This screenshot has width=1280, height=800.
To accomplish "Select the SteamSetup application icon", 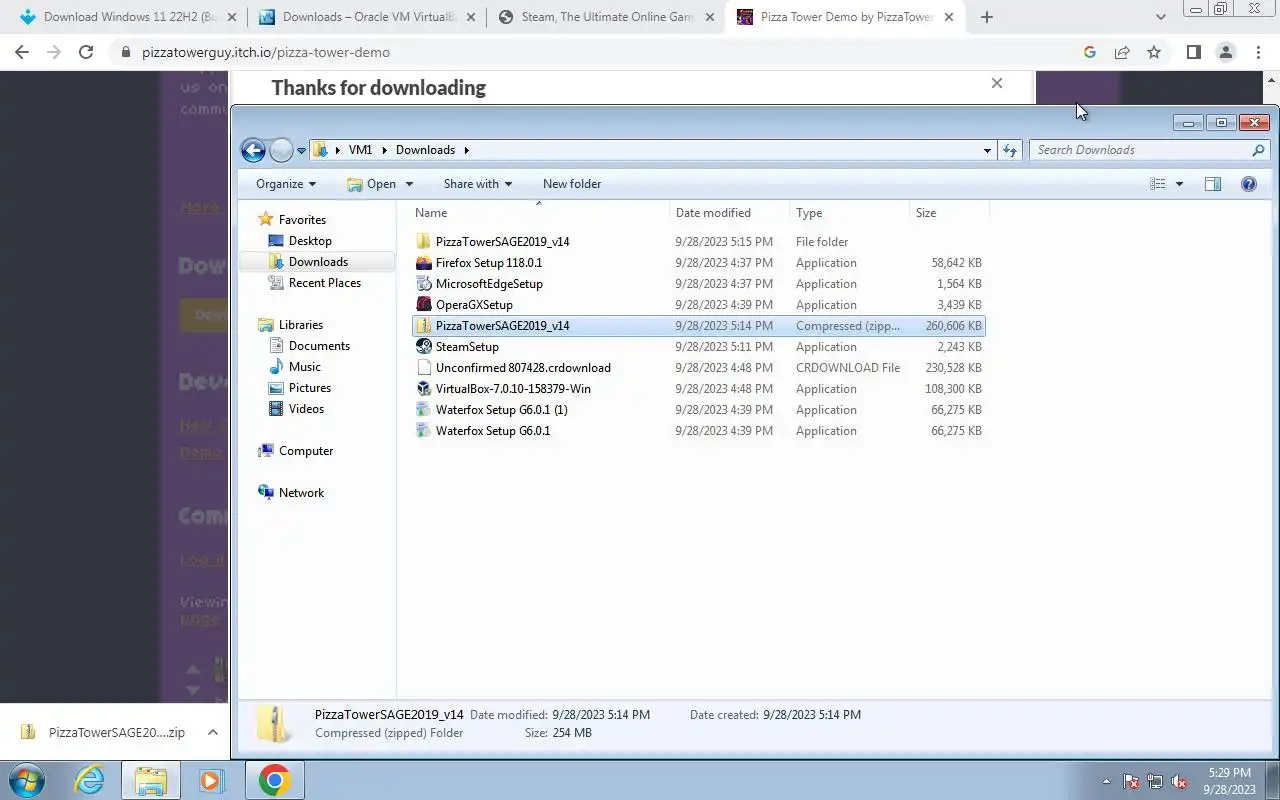I will [x=423, y=347].
